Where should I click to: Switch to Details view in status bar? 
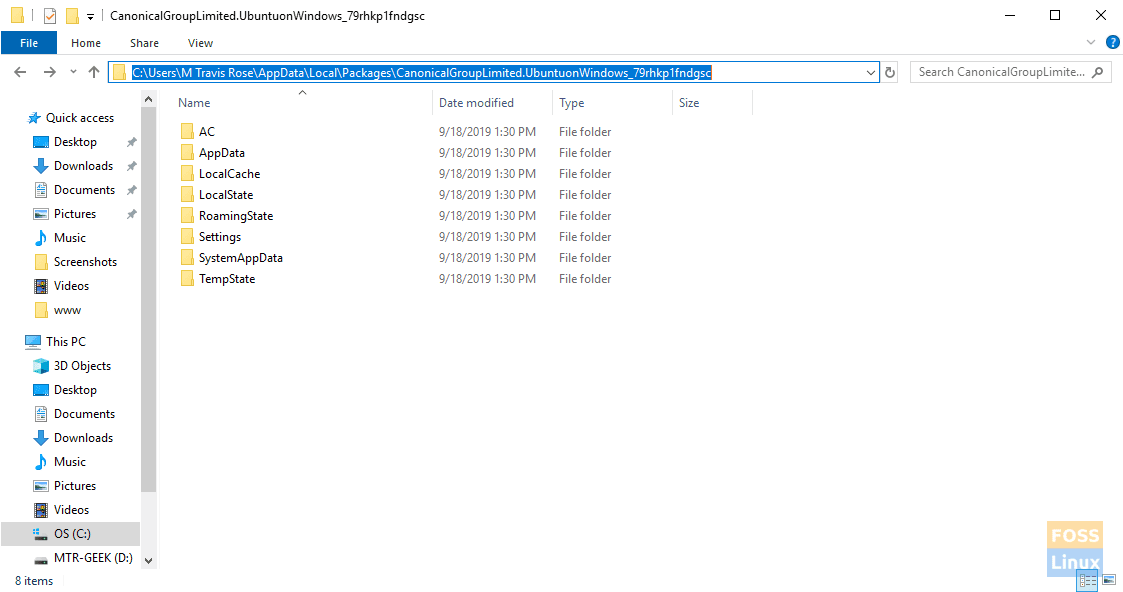1087,581
